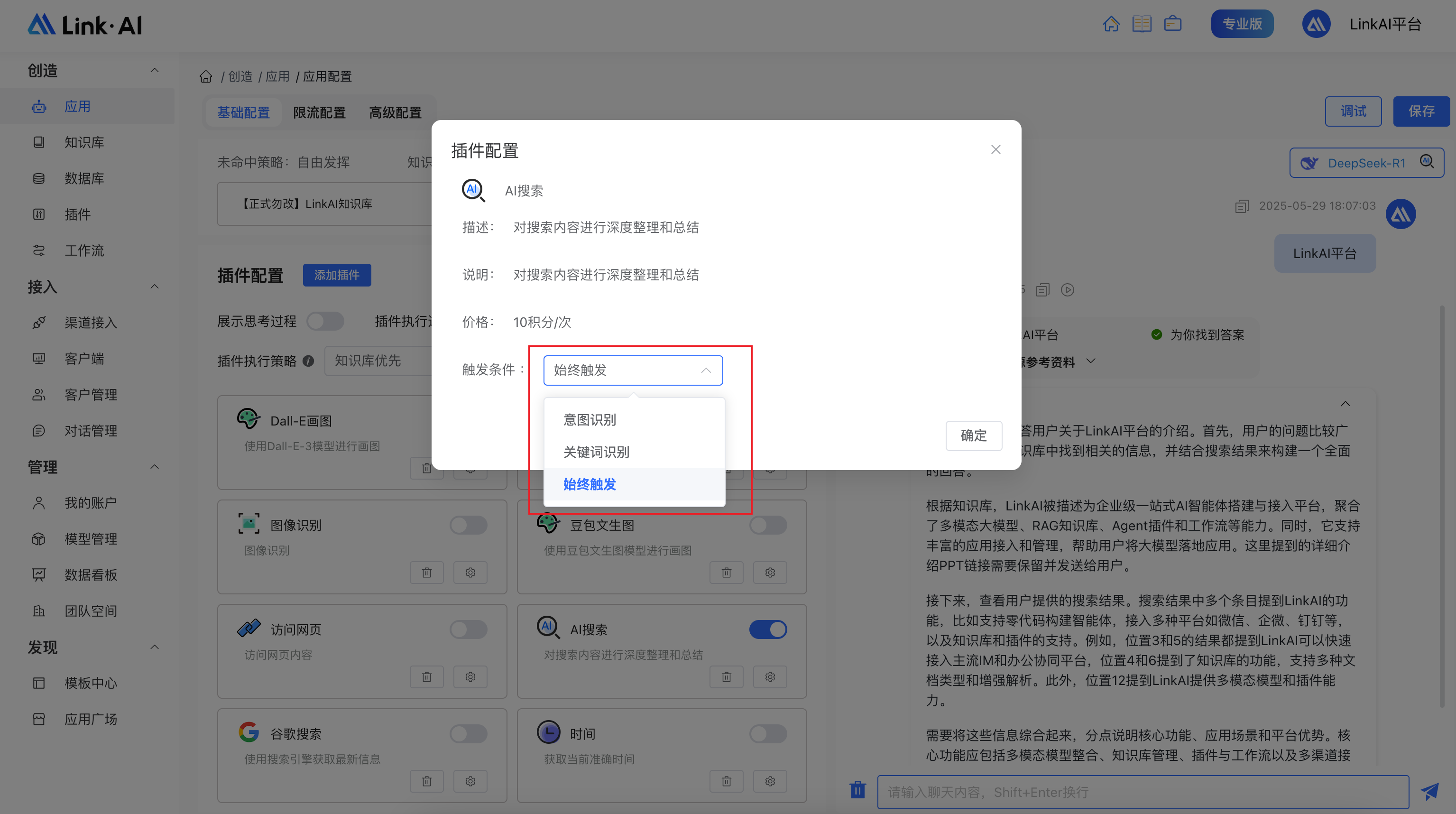This screenshot has width=1456, height=814.
Task: Select 关键词识别 option
Action: pos(634,452)
